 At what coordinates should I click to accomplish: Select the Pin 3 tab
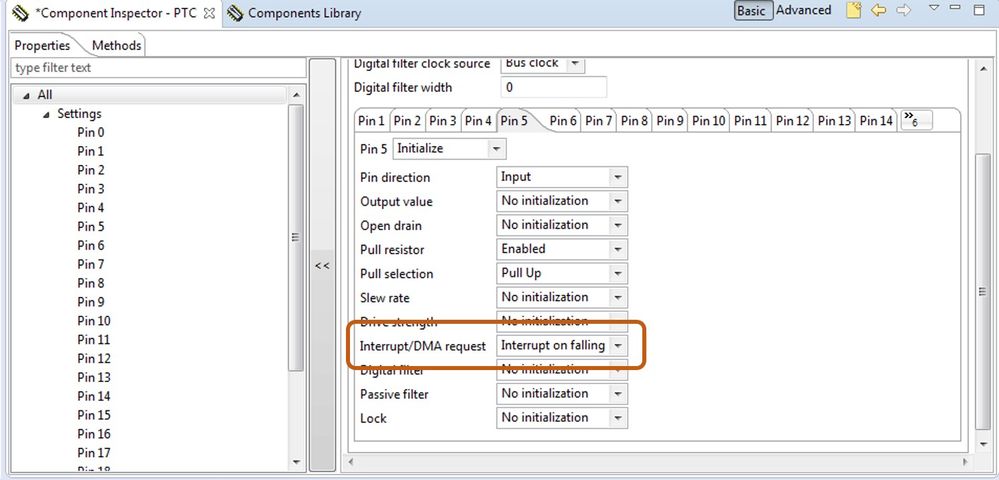point(443,120)
